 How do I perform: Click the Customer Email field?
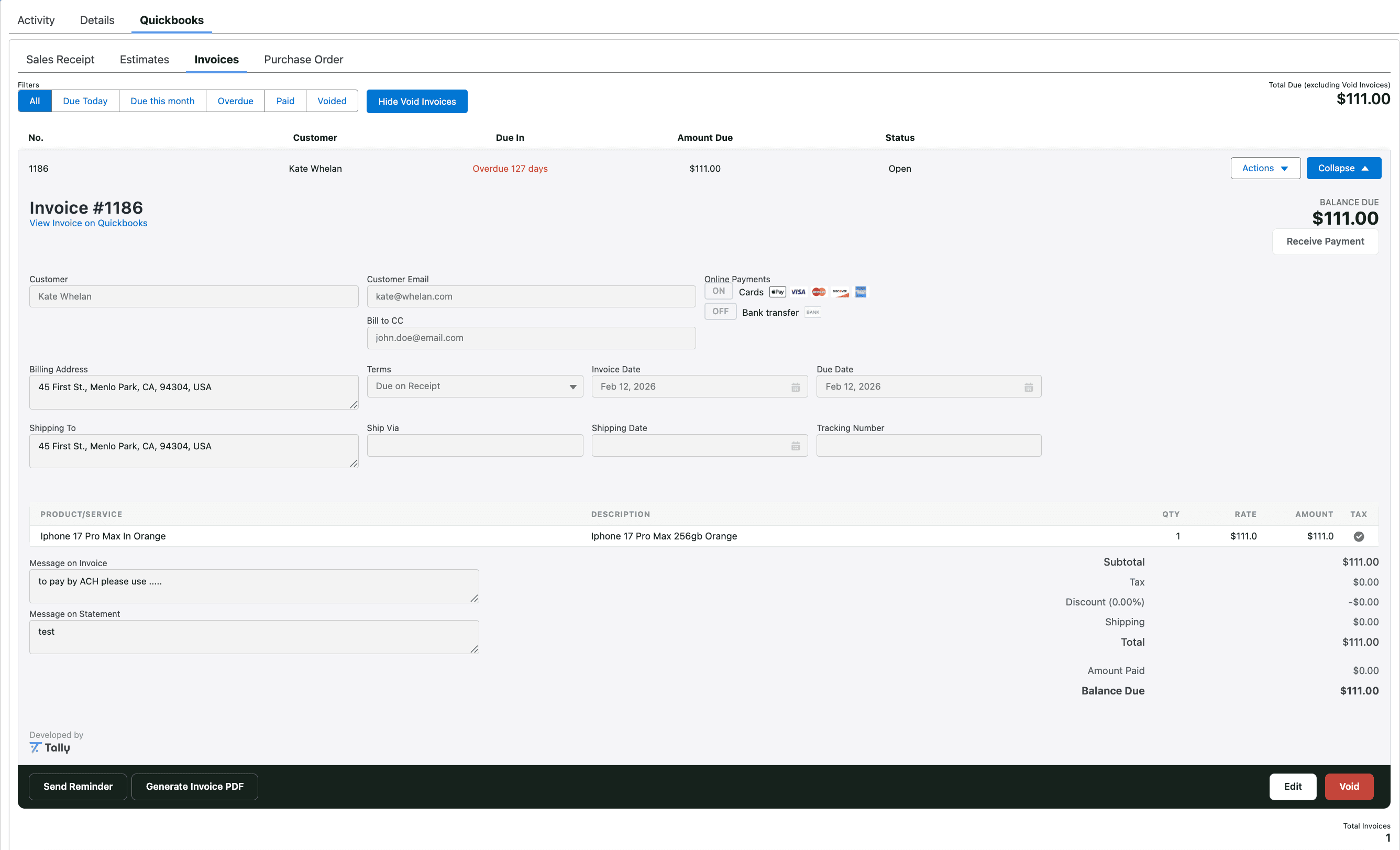[x=531, y=296]
